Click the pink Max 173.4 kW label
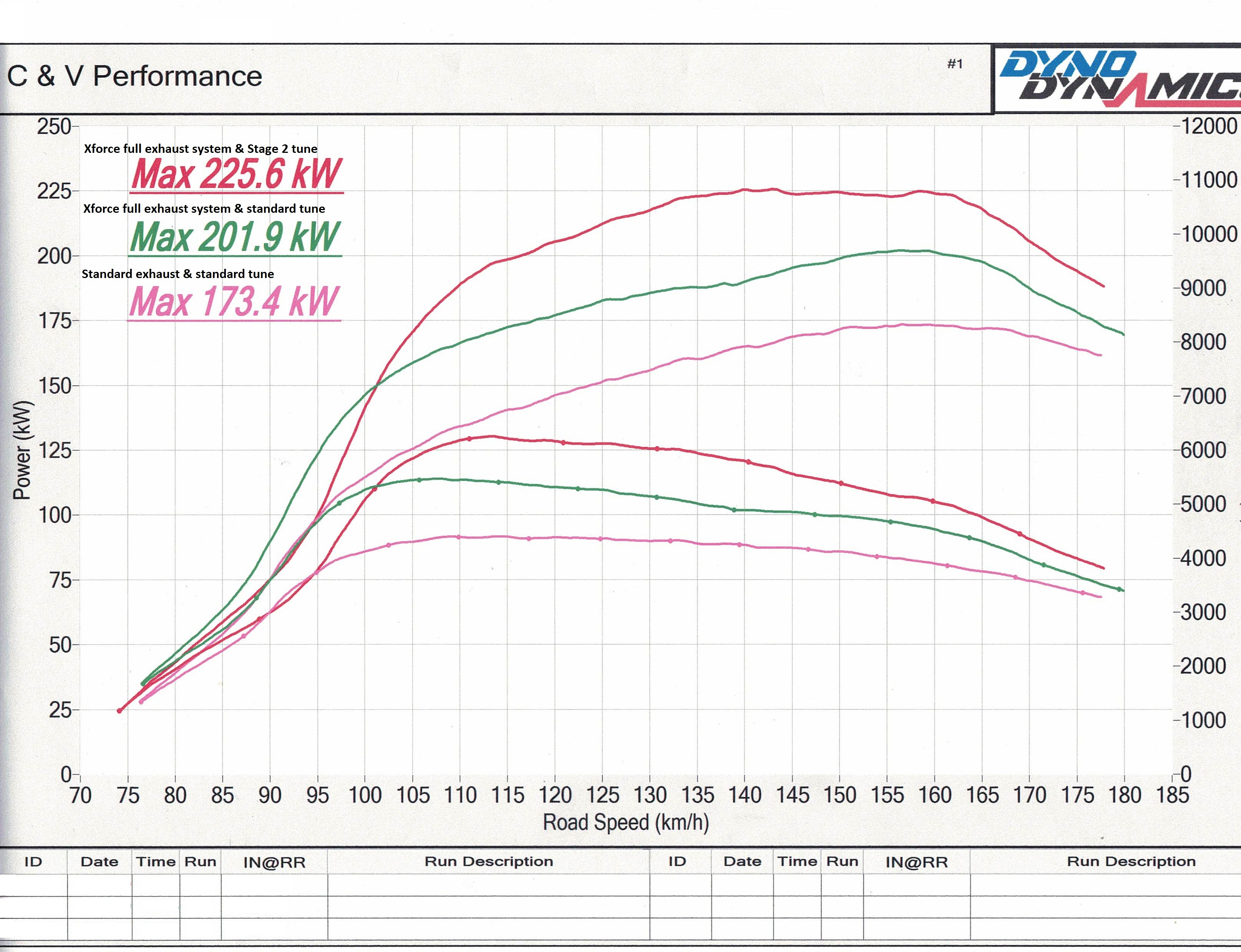 tap(234, 301)
